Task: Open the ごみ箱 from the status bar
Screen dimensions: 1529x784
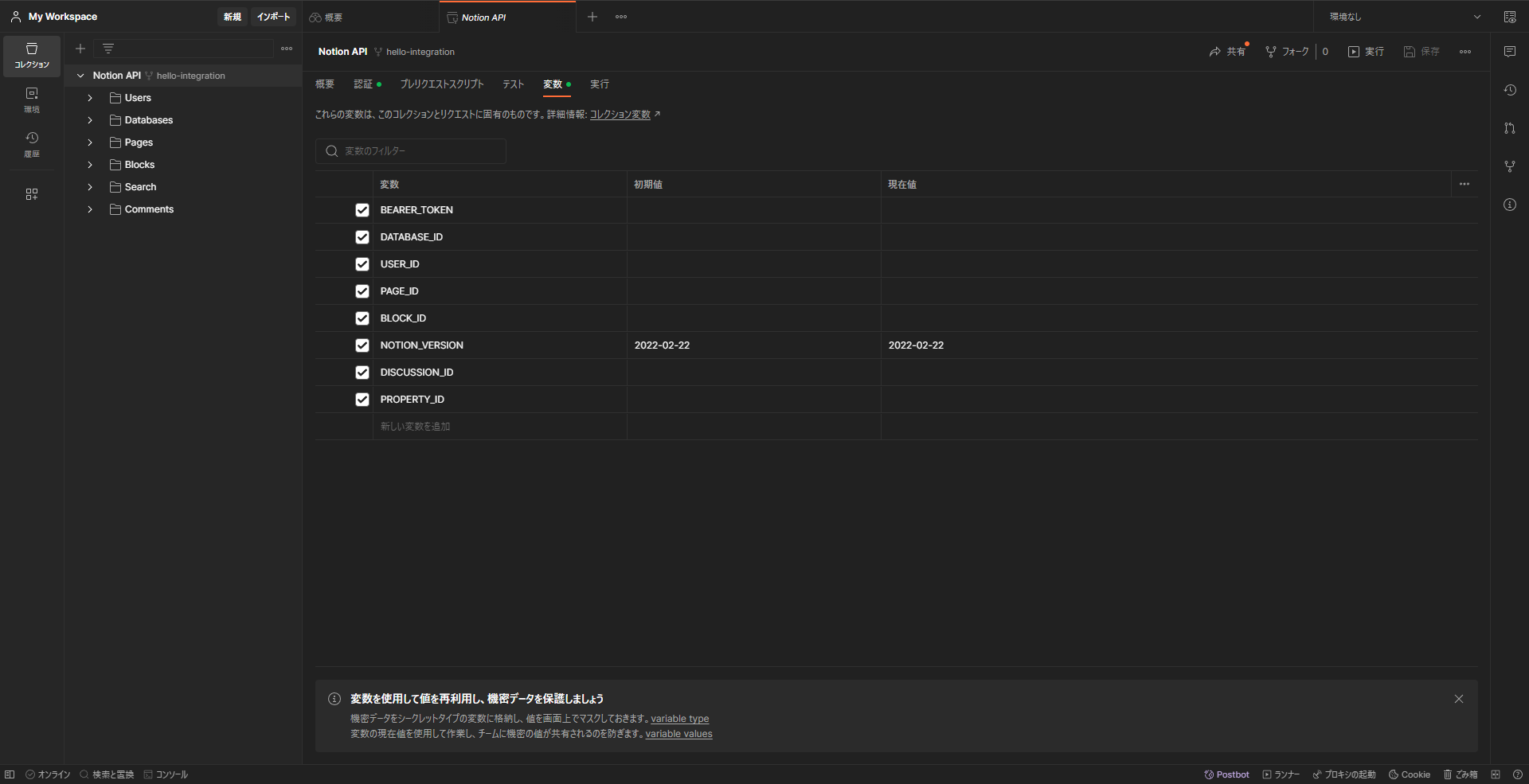Action: coord(1461,774)
